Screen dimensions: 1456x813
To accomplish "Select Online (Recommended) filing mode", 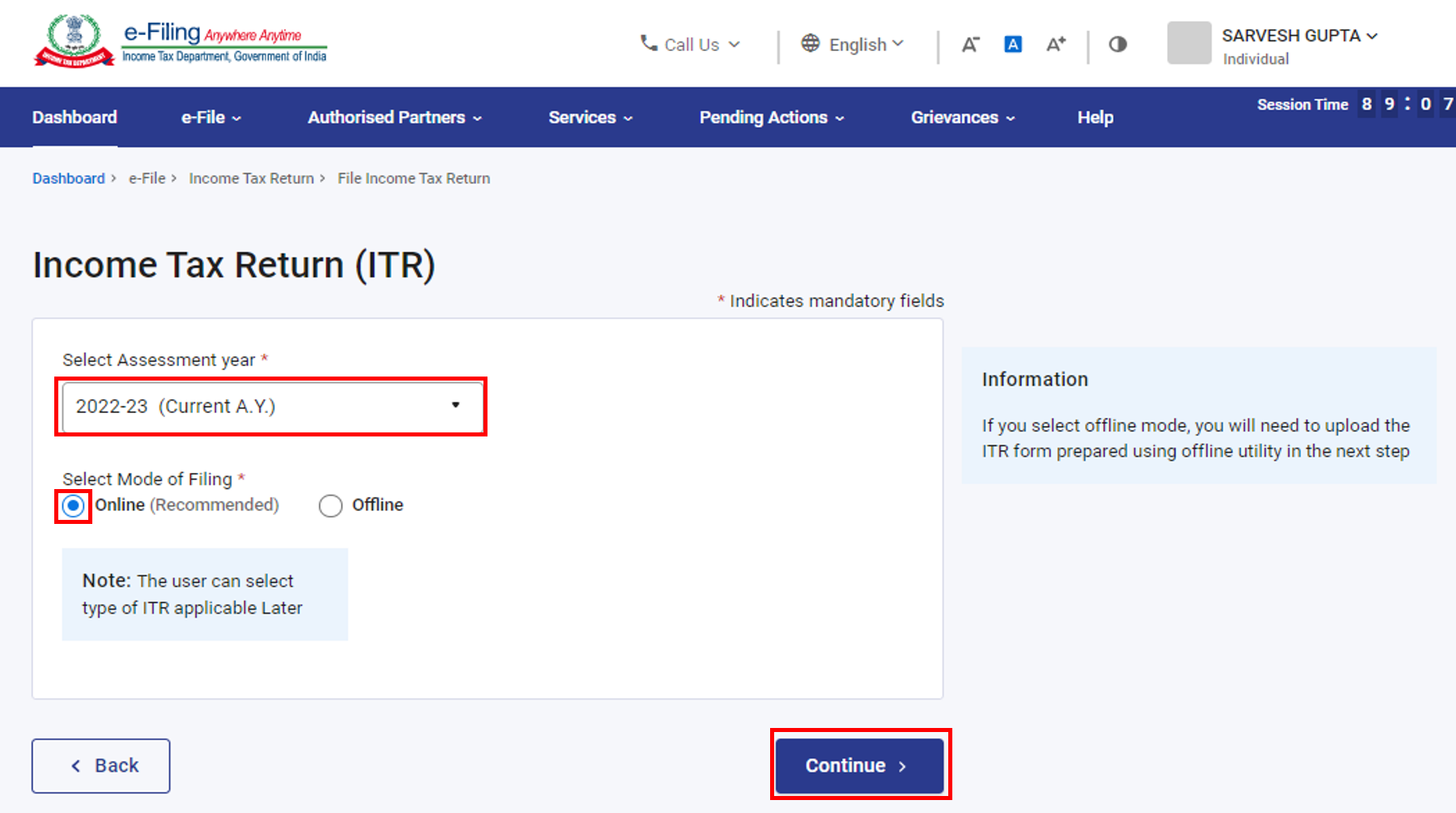I will 74,506.
